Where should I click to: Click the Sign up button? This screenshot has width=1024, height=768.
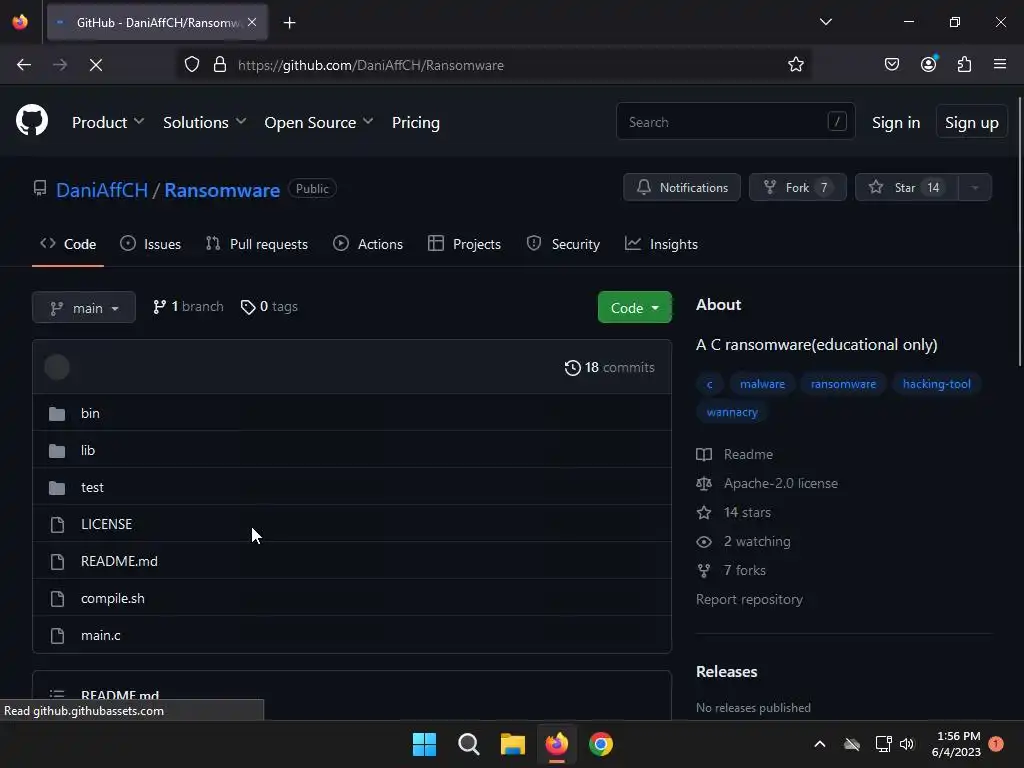click(x=972, y=122)
